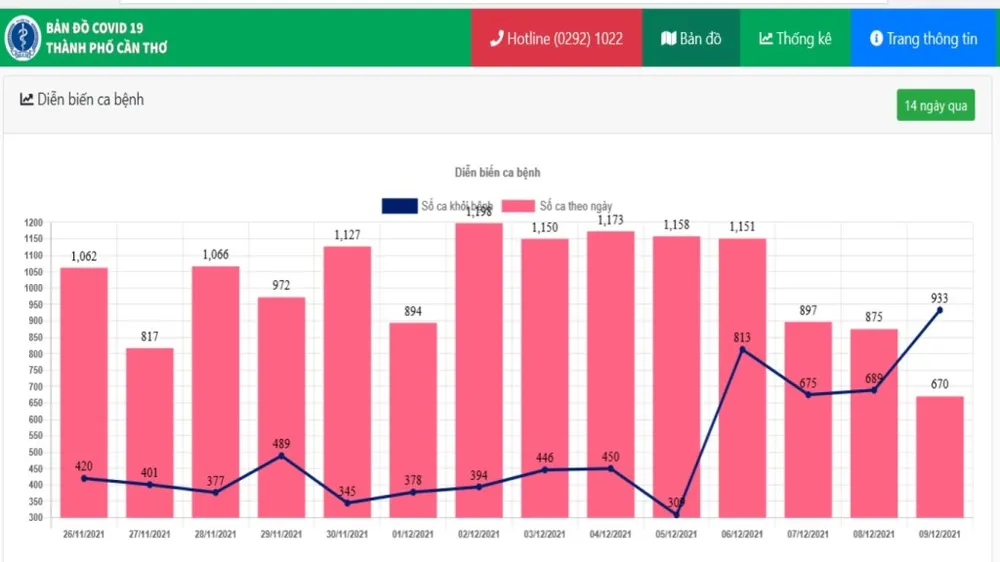Image resolution: width=1000 pixels, height=562 pixels.
Task: Click the Cần Thơ health department logo
Action: coord(22,38)
